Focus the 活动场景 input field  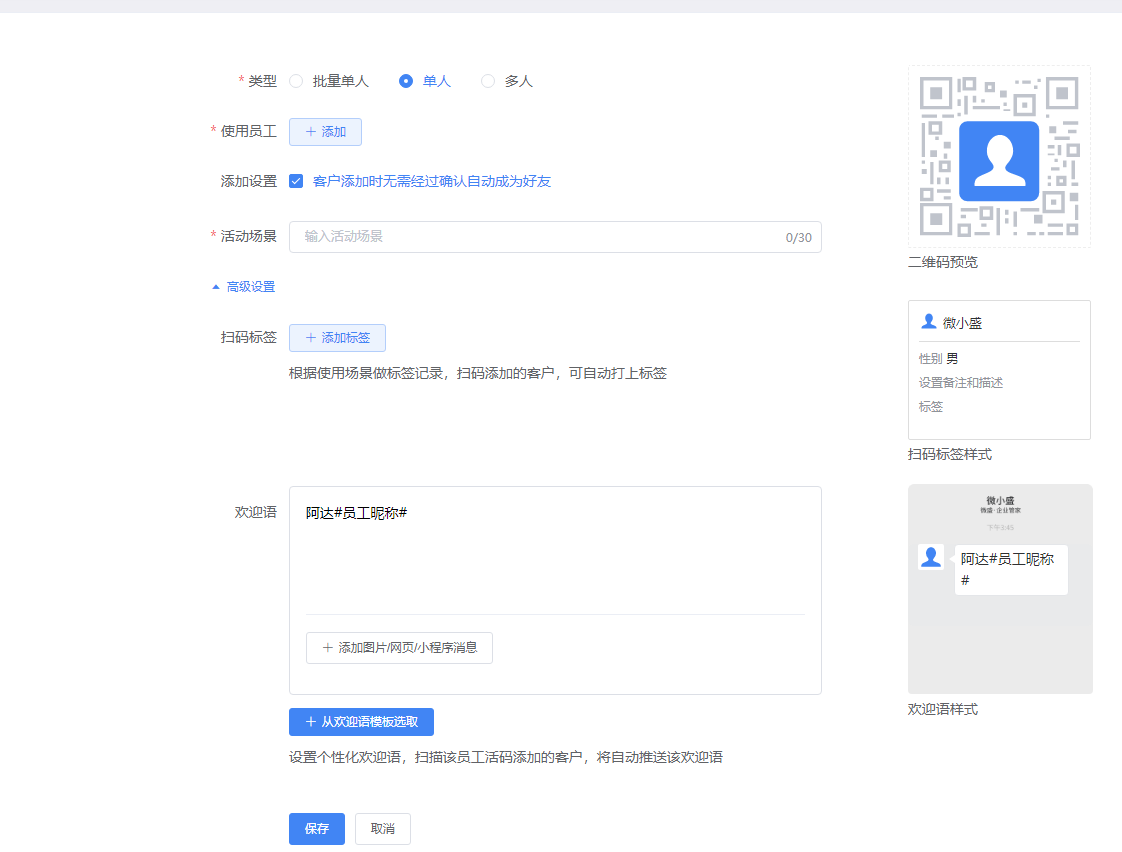540,237
